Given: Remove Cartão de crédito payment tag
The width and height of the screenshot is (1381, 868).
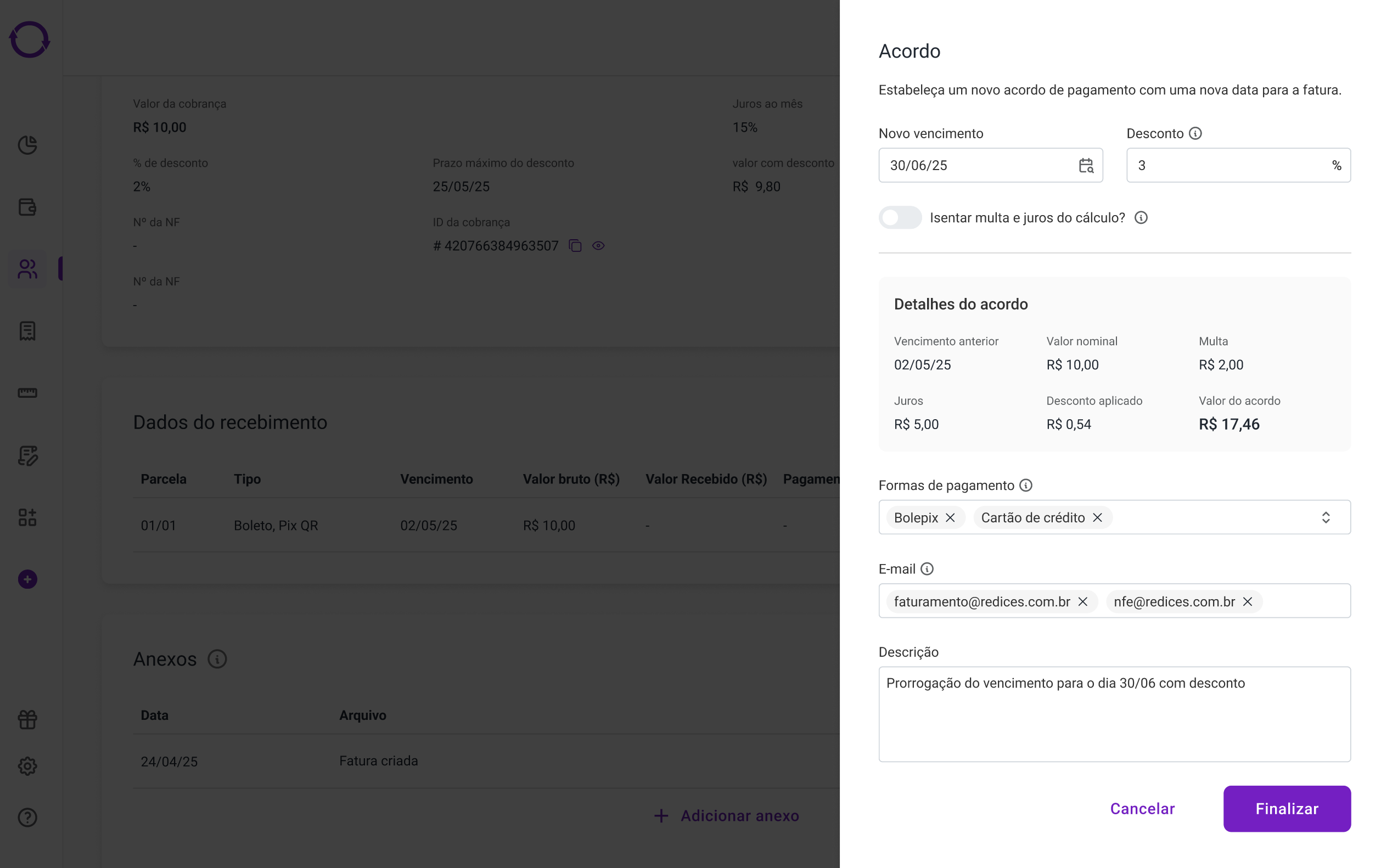Looking at the screenshot, I should click(1097, 518).
